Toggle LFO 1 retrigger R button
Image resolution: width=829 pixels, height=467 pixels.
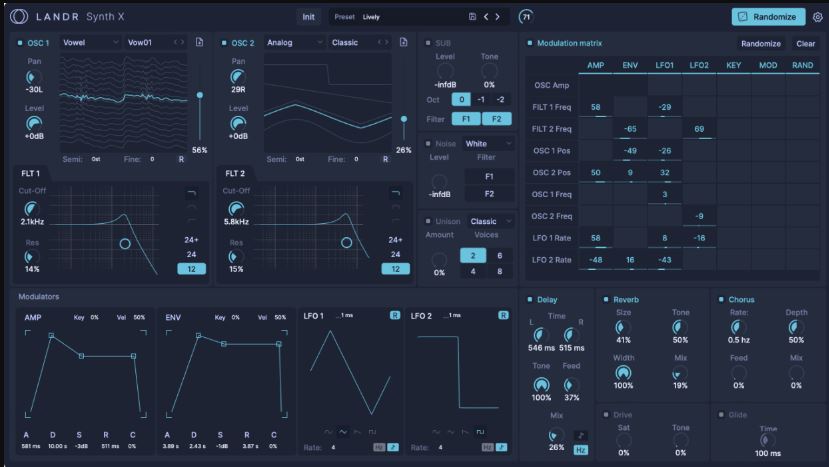[x=394, y=315]
